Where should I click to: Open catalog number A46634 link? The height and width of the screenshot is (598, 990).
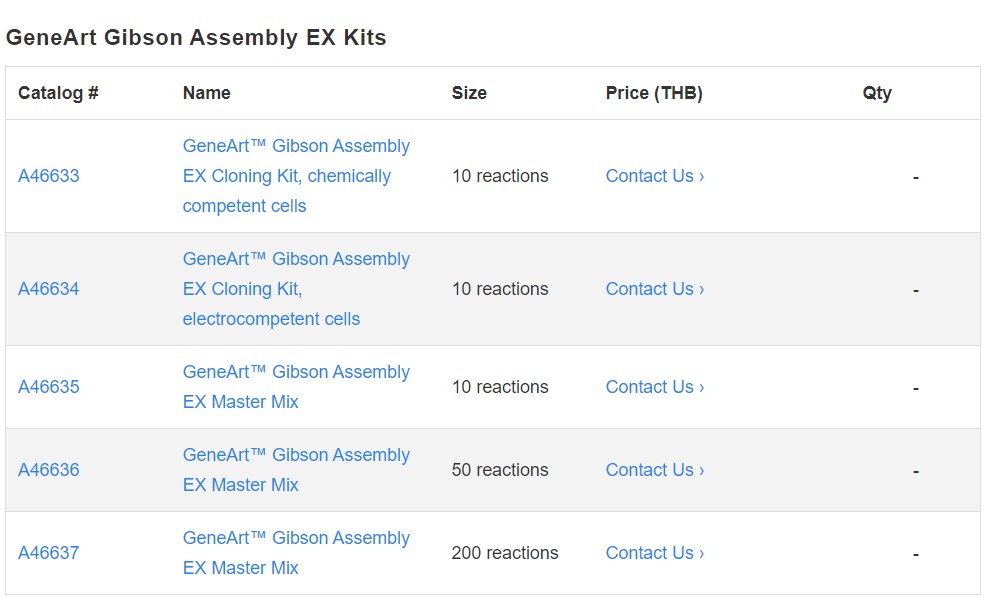point(49,289)
